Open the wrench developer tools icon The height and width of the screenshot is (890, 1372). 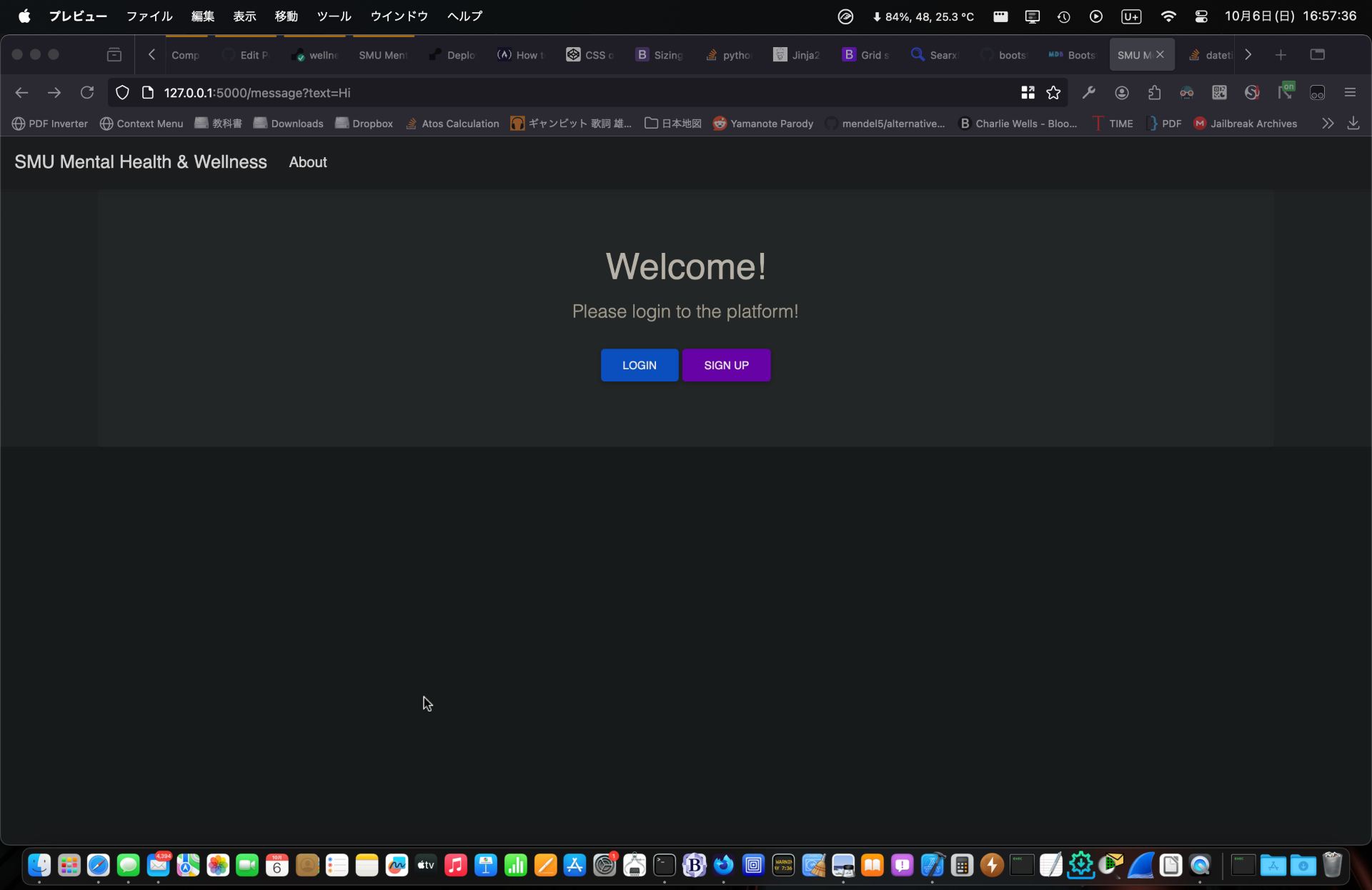pos(1089,93)
